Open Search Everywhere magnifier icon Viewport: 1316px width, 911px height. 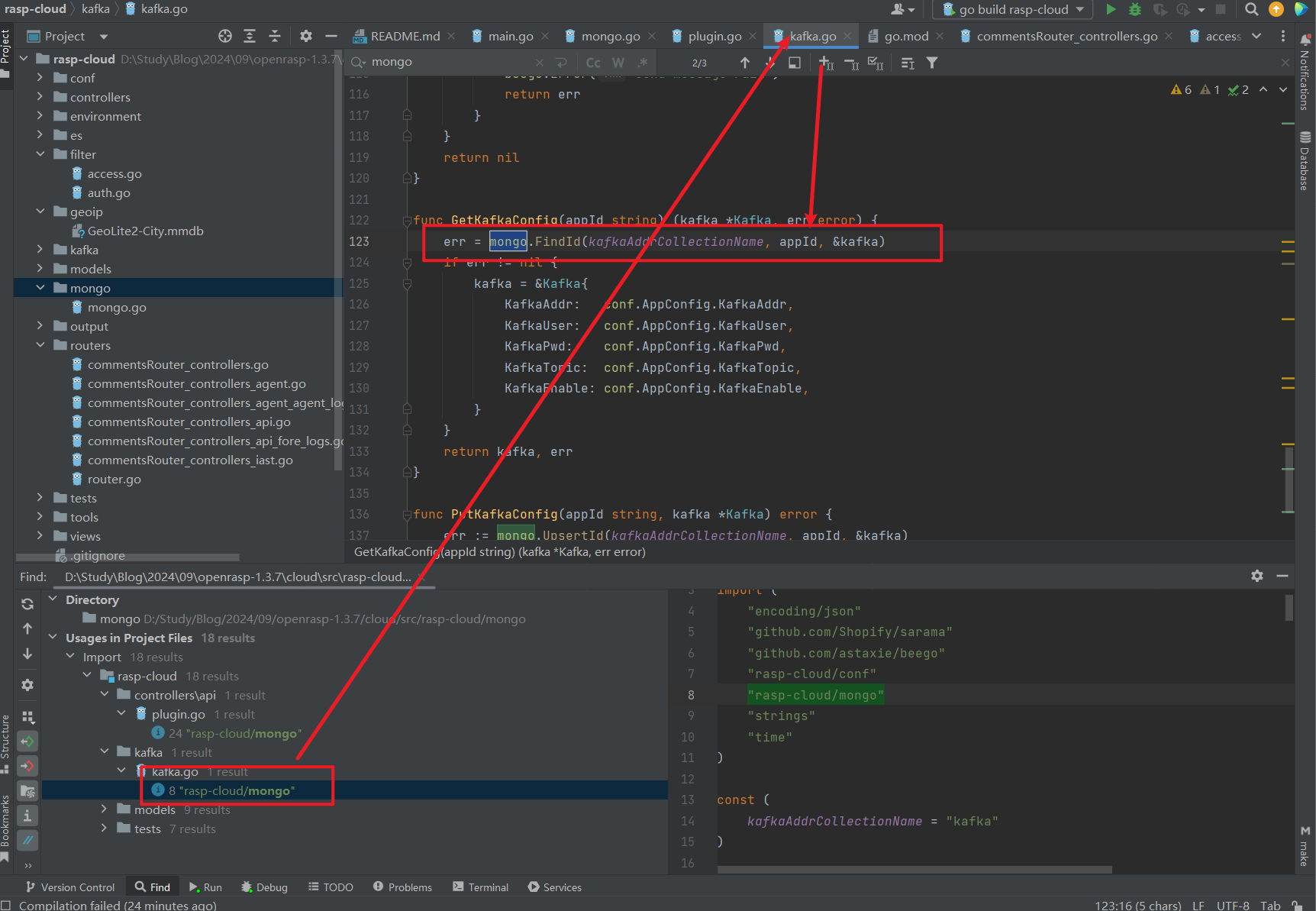(1251, 9)
